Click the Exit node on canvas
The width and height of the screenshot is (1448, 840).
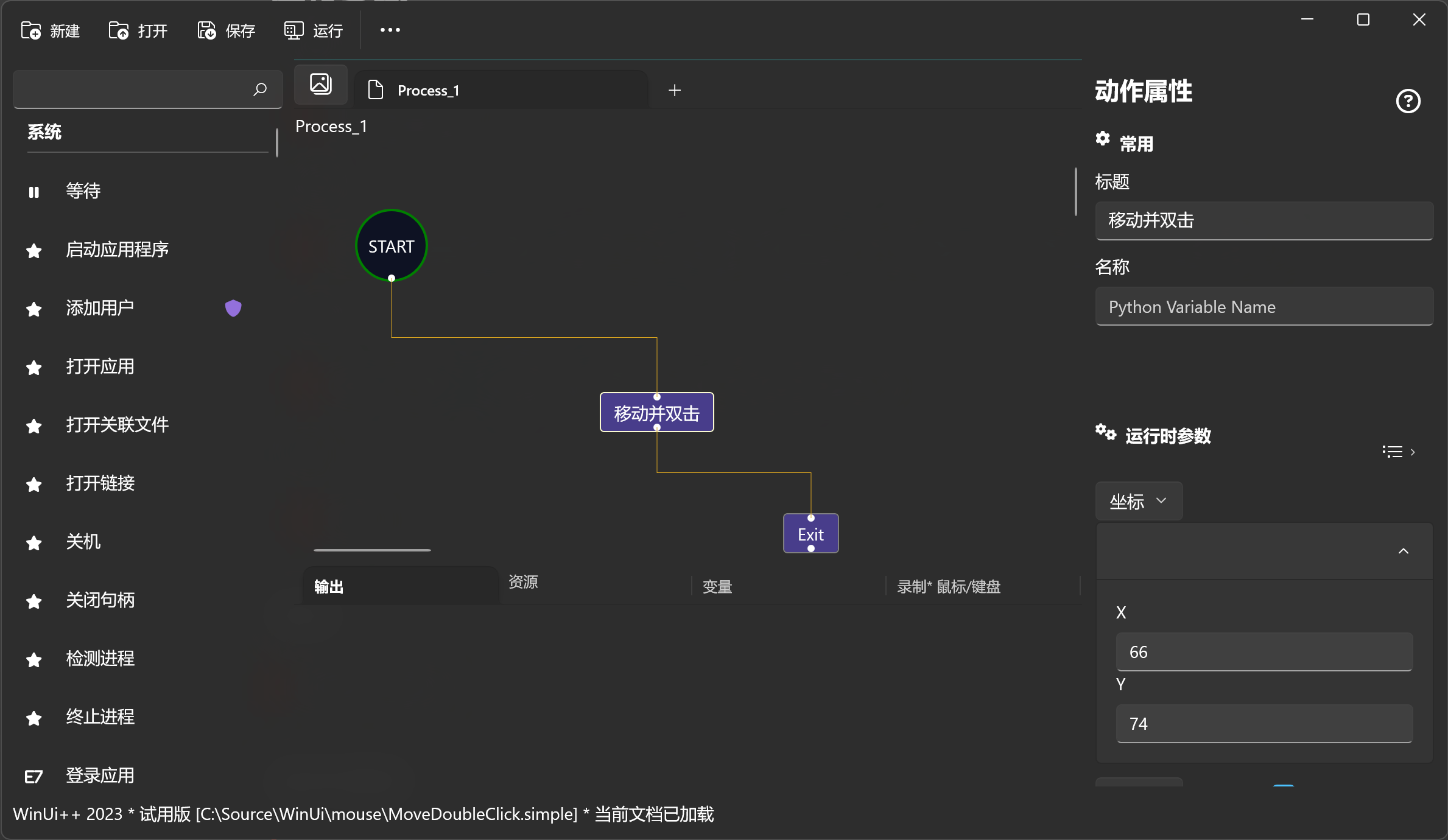pos(810,534)
